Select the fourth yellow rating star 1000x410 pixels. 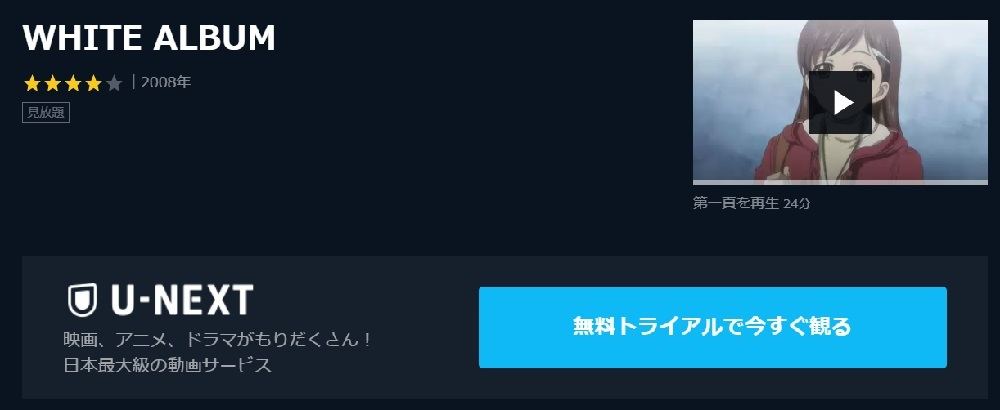point(93,83)
